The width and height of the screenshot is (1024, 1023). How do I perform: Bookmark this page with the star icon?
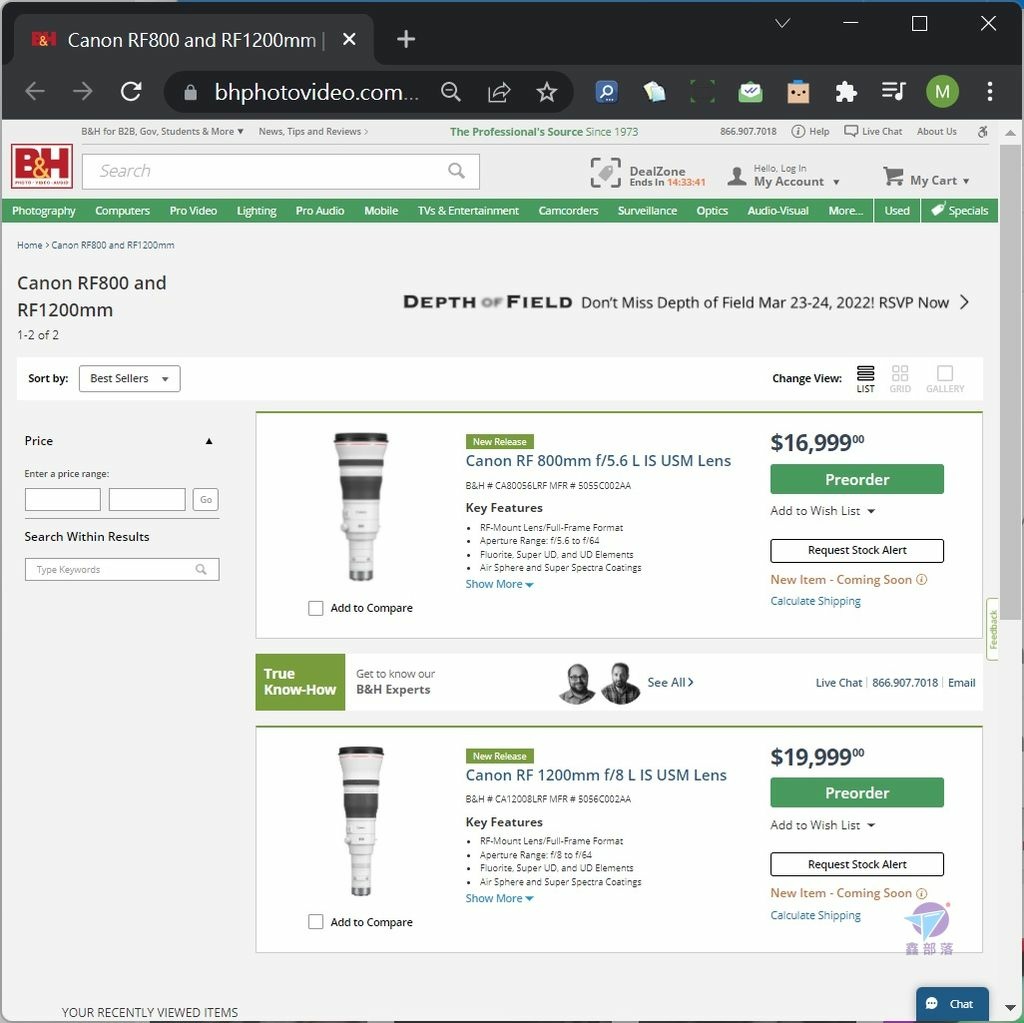point(547,92)
